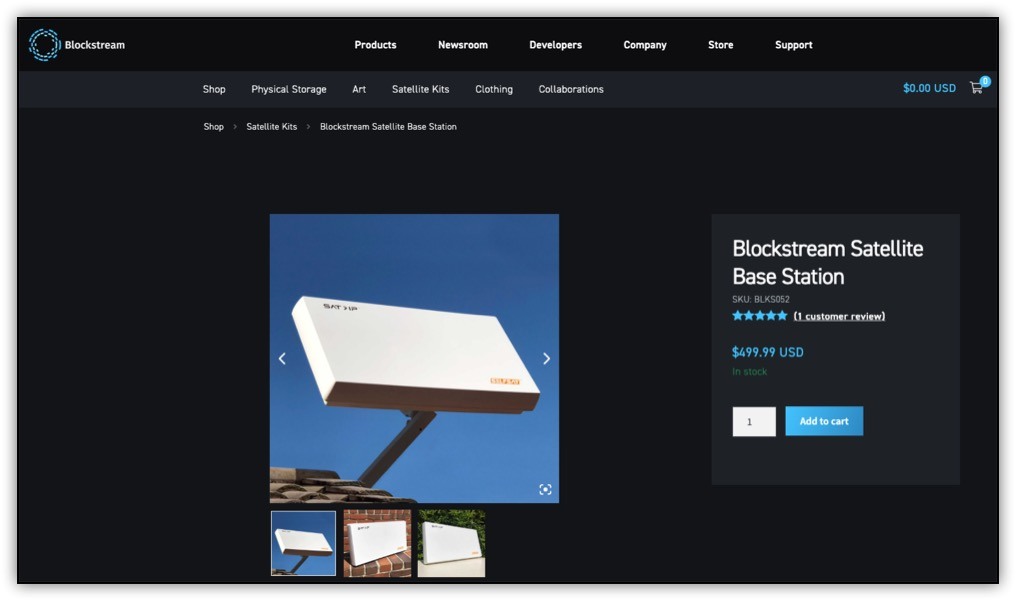The width and height of the screenshot is (1016, 601).
Task: Open Products in top navigation
Action: 375,45
